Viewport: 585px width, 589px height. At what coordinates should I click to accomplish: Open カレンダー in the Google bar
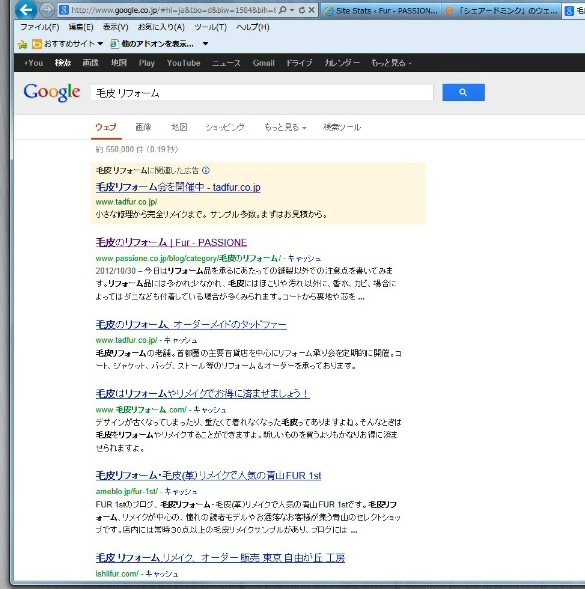tap(342, 63)
